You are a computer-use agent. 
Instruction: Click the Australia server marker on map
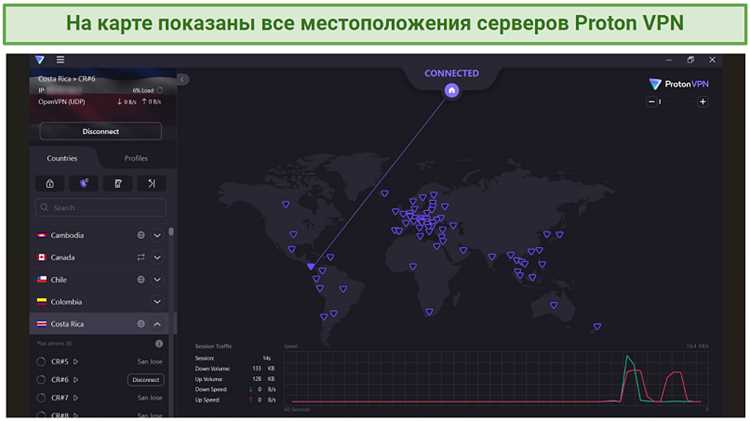click(x=554, y=305)
